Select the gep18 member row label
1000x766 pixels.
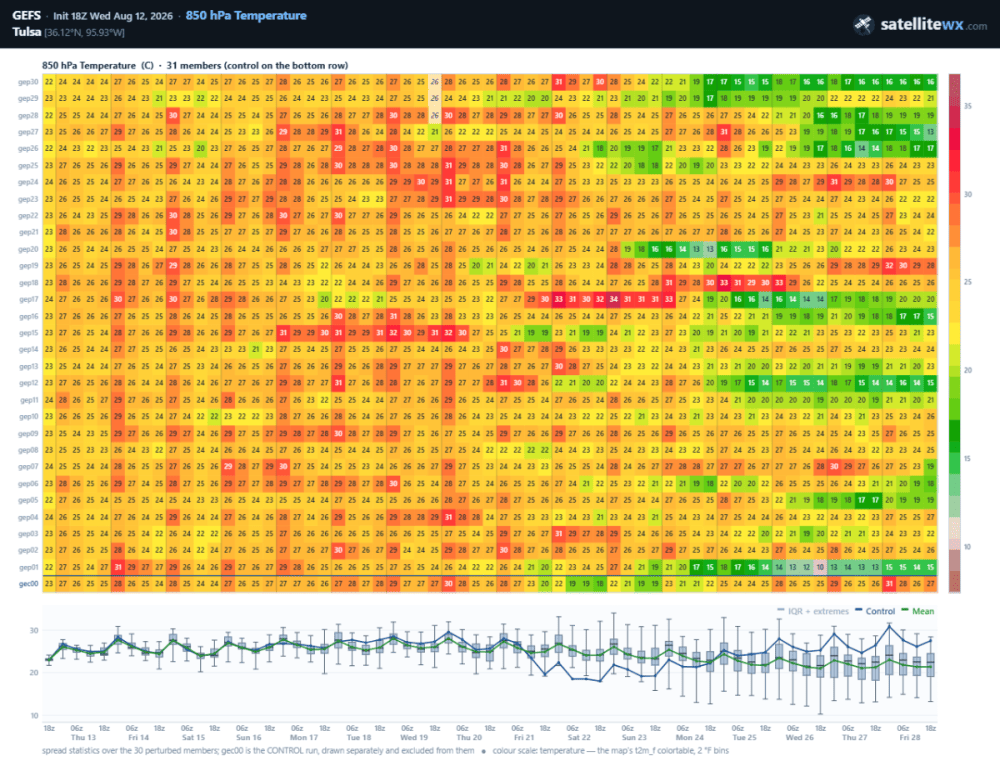tap(28, 283)
